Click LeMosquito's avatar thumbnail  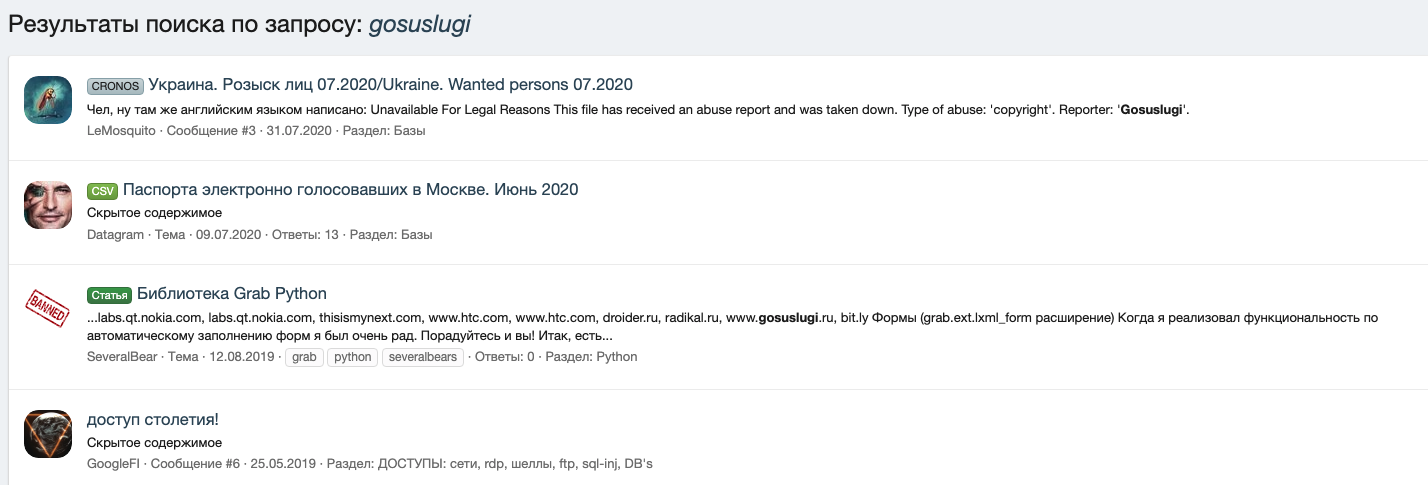point(48,100)
